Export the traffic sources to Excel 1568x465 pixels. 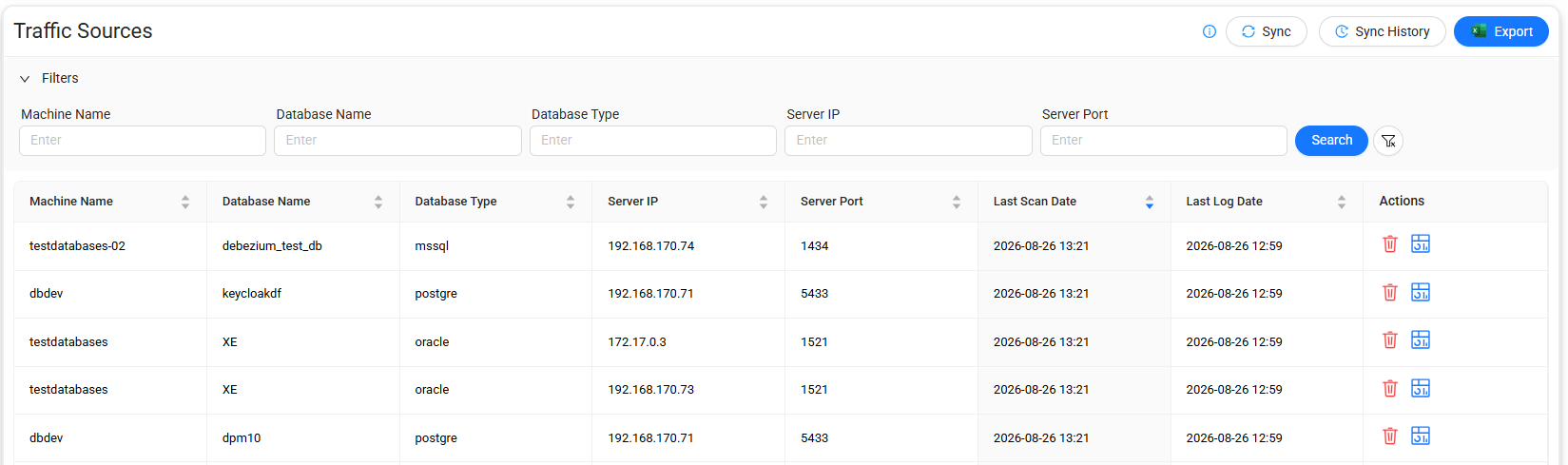(1501, 31)
